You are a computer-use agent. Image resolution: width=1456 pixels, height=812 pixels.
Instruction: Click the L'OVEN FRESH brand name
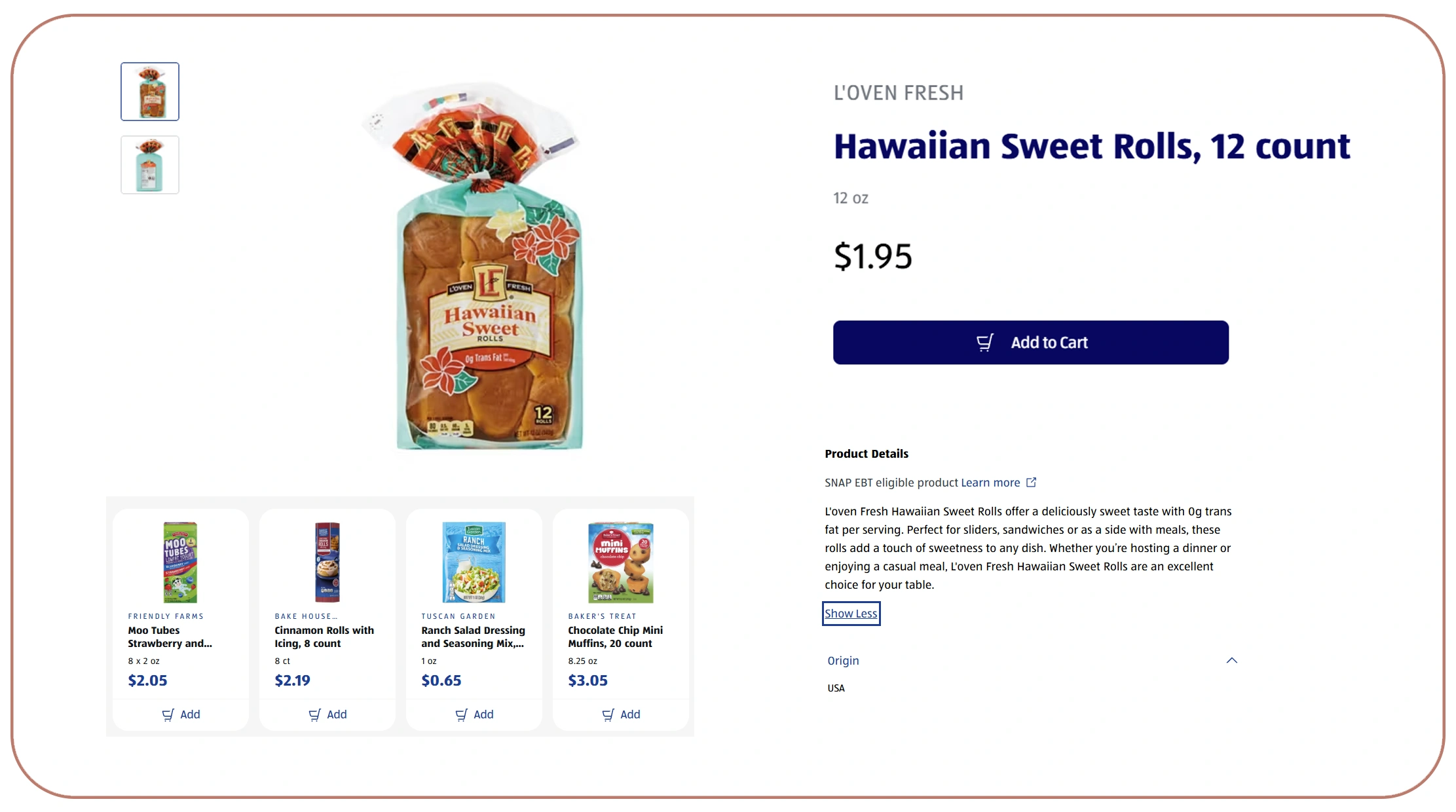click(899, 92)
